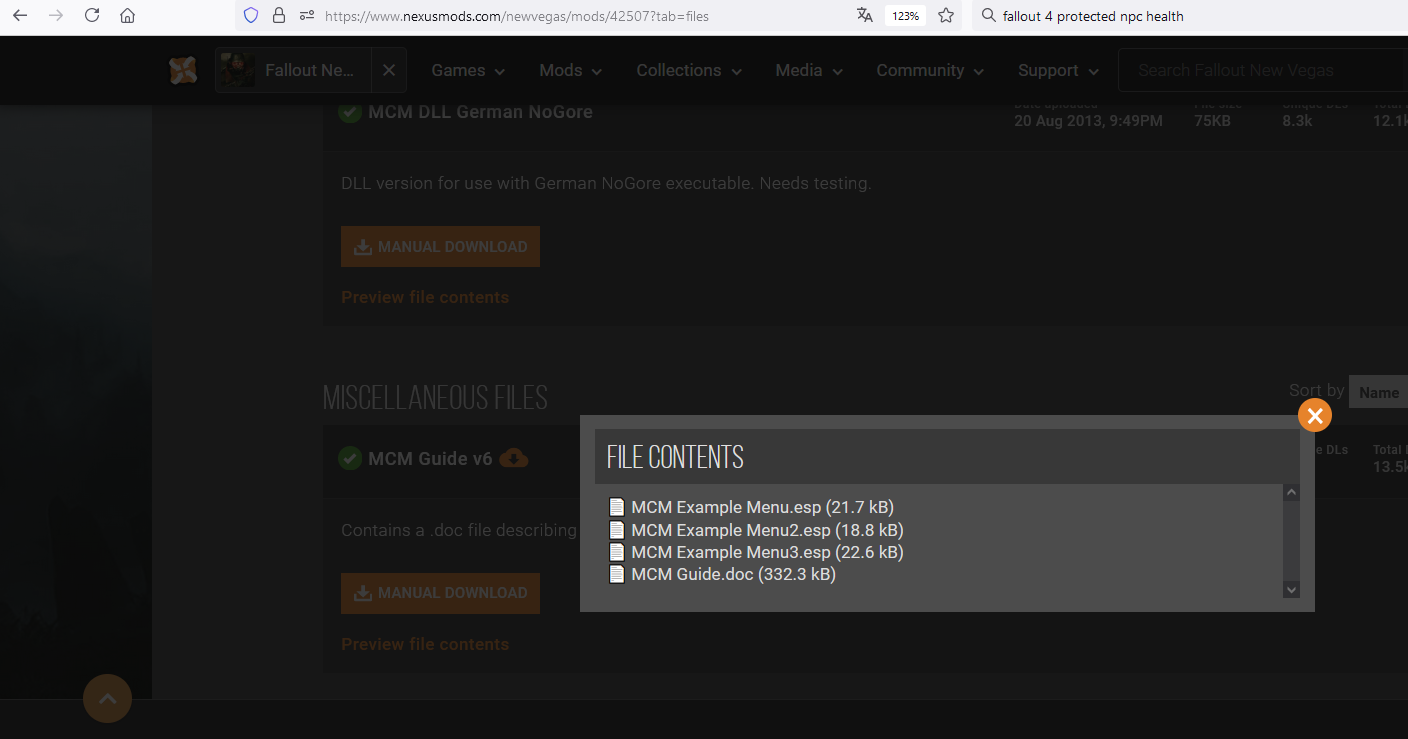Select MCM Example Menu.esp in file list

(x=762, y=507)
